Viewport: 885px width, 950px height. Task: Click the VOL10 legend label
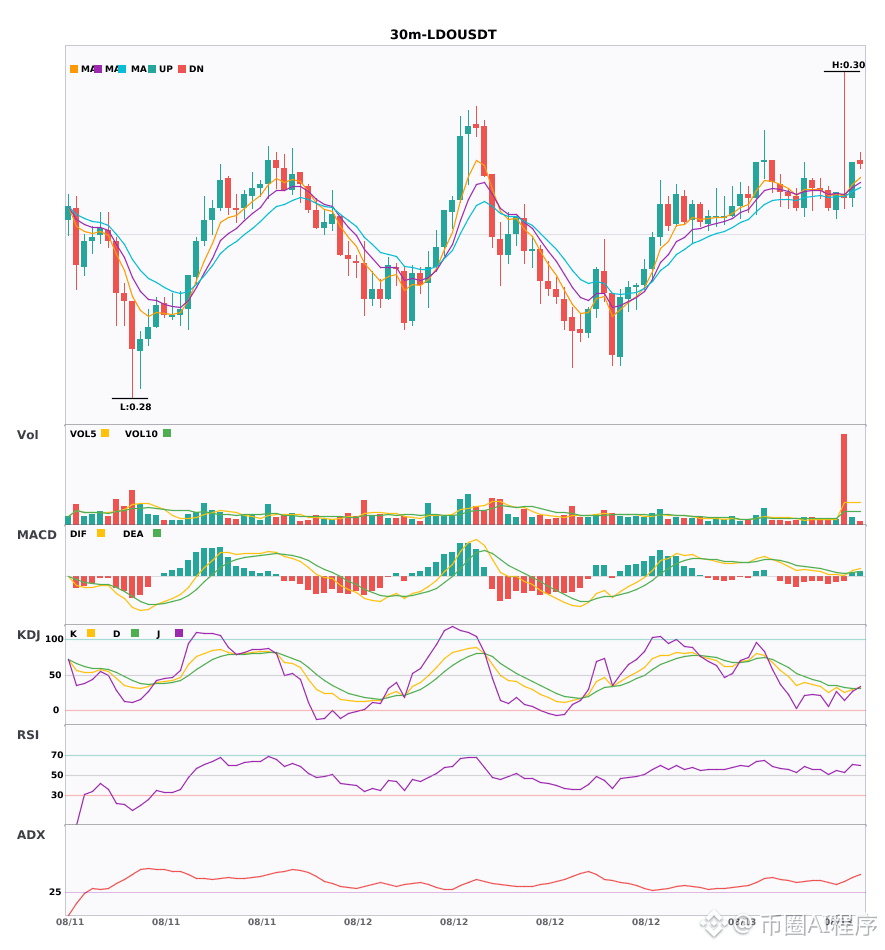(141, 434)
